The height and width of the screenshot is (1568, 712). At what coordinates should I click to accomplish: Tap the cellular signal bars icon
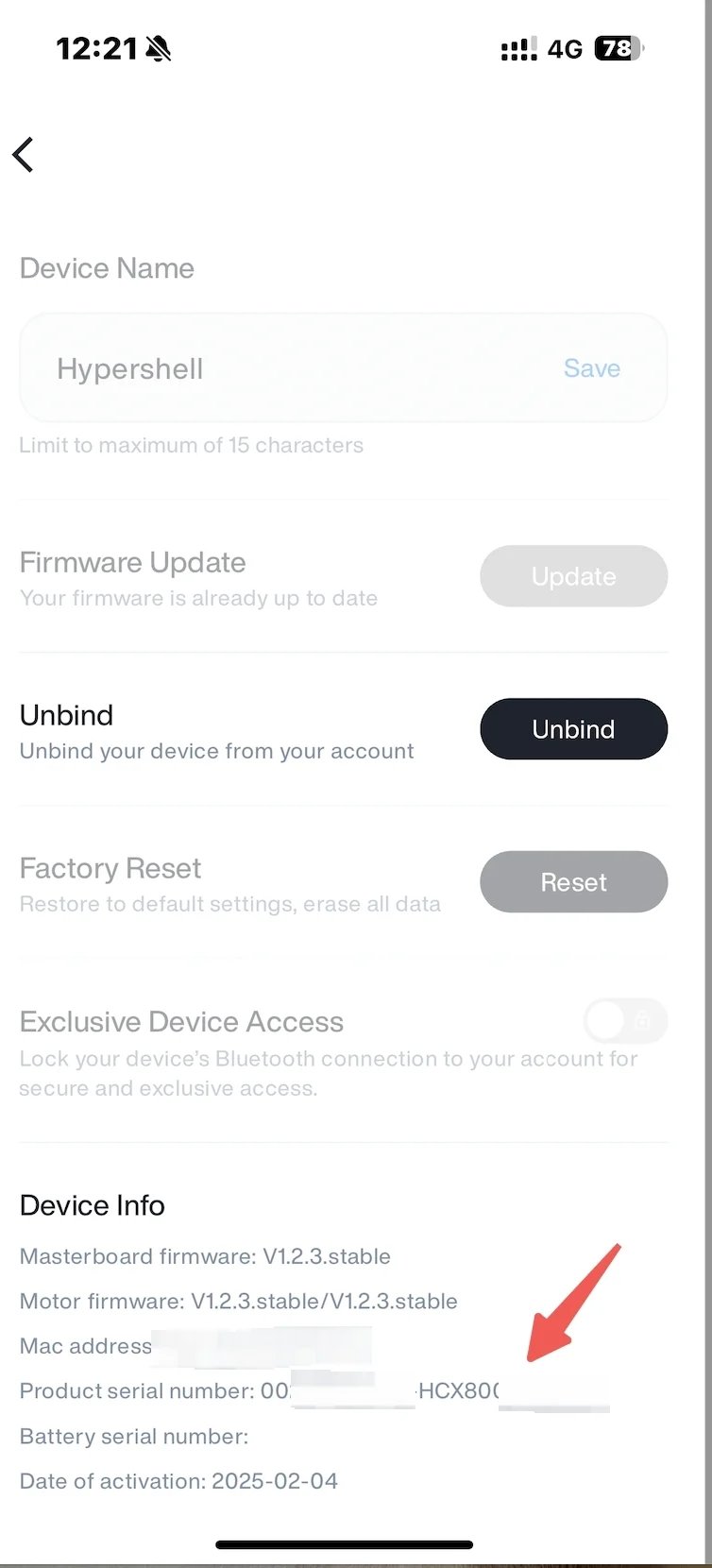point(518,48)
